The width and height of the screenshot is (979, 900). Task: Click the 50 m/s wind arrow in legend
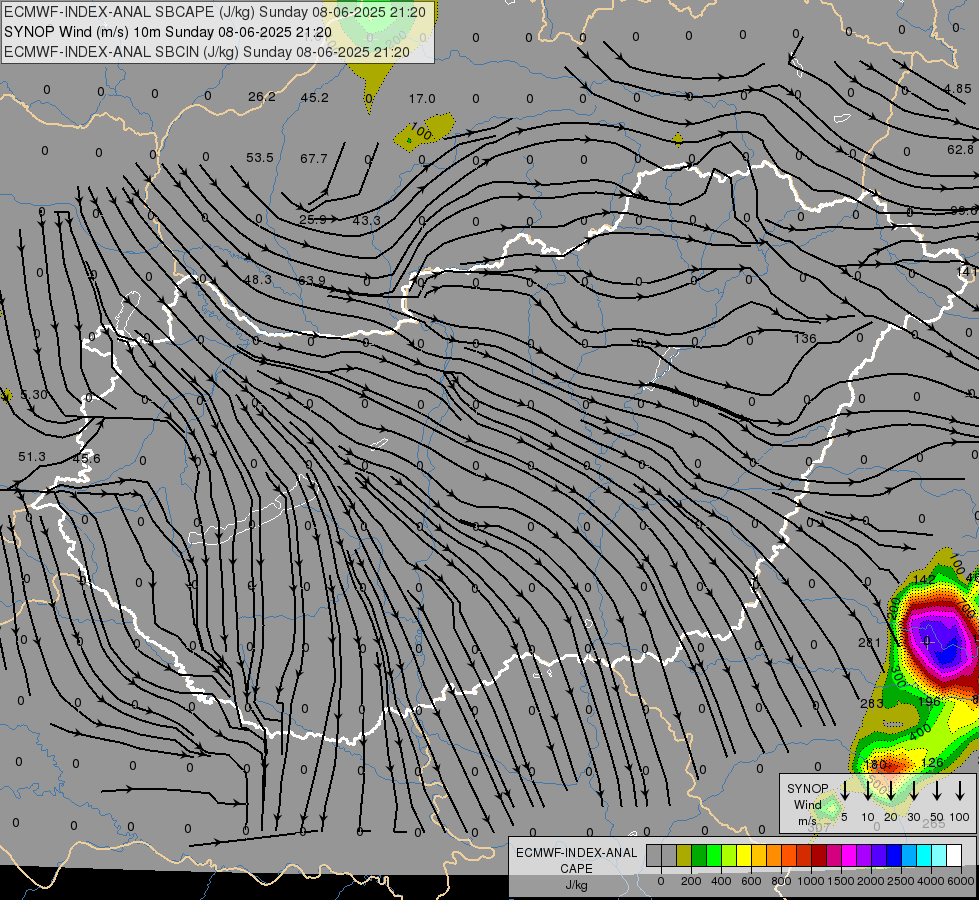click(x=937, y=790)
